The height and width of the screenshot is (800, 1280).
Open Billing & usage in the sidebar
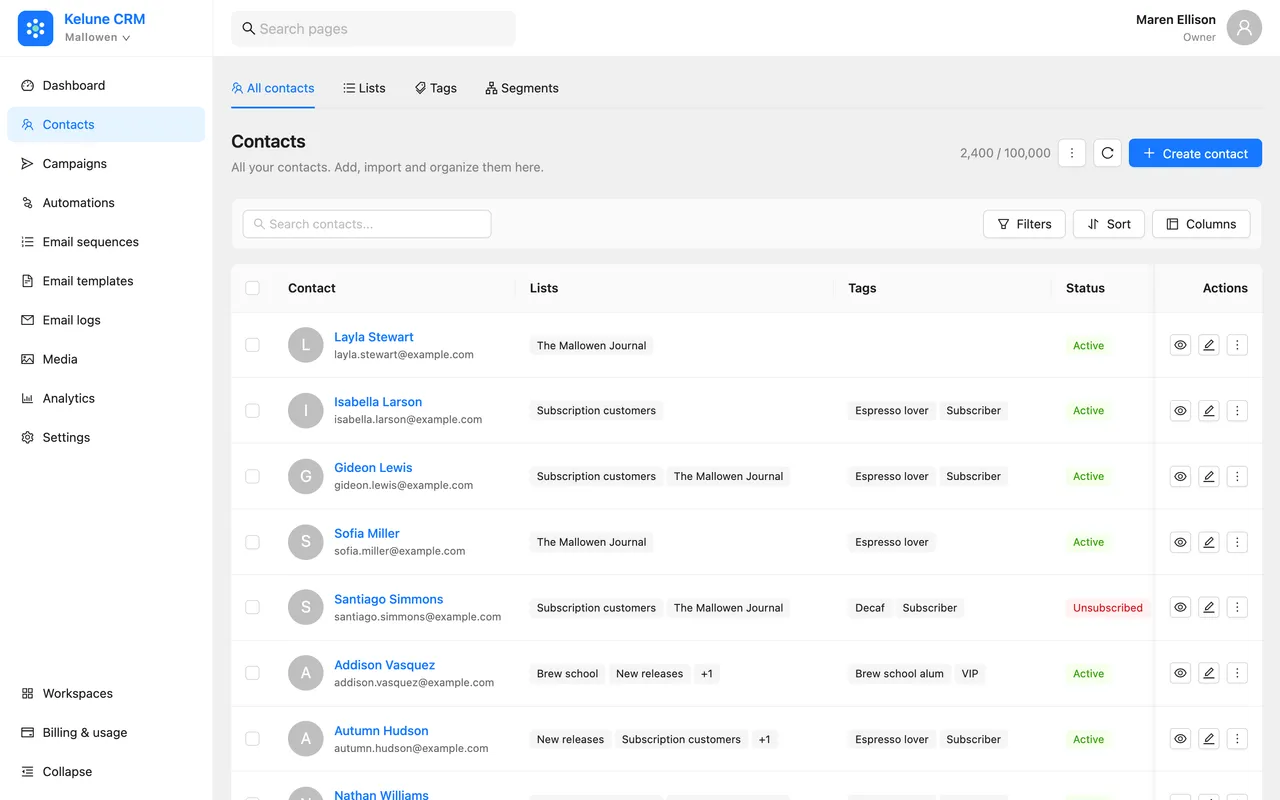click(x=106, y=732)
